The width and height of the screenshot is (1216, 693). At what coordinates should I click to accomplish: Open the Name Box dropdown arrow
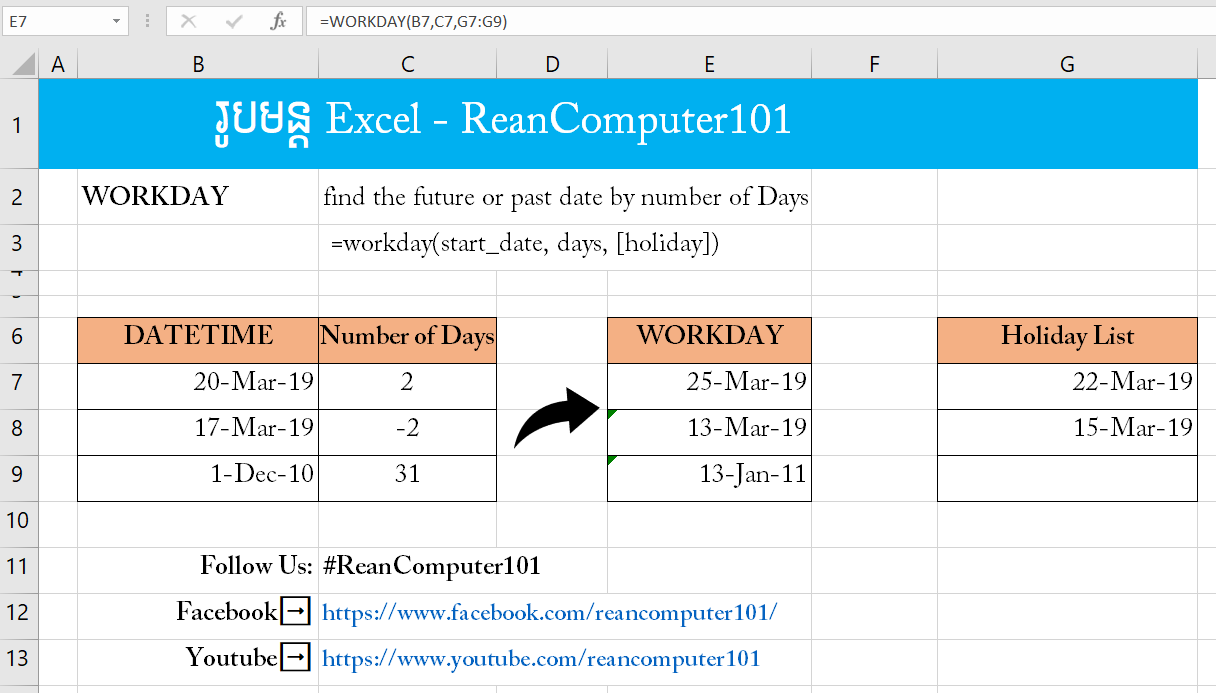pos(117,21)
